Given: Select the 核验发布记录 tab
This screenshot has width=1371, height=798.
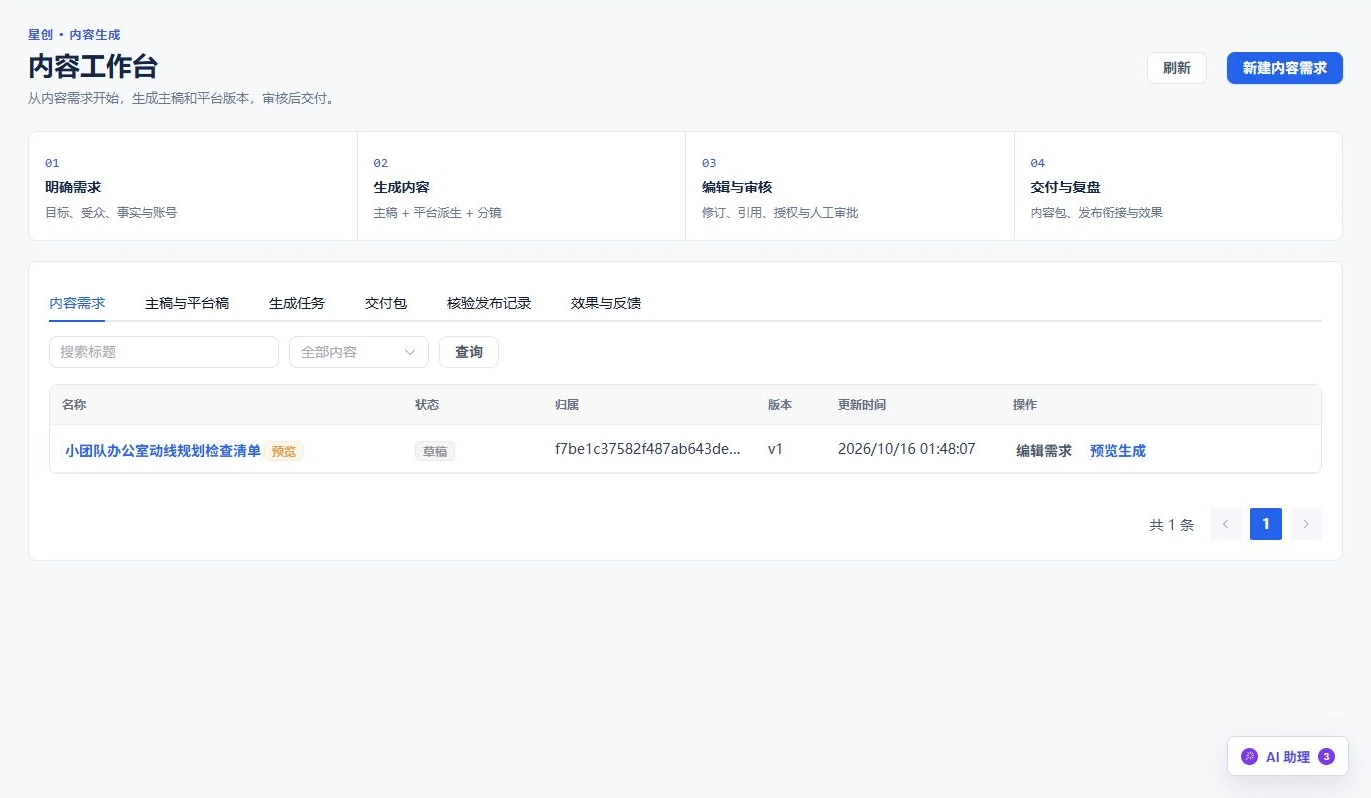Looking at the screenshot, I should click(489, 303).
